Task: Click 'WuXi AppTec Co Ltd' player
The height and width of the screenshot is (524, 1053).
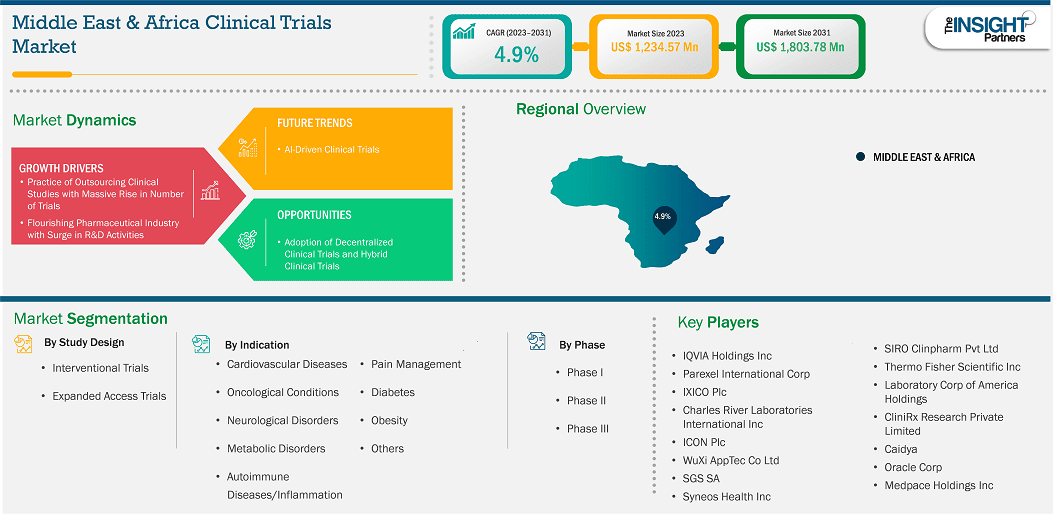Action: (731, 460)
